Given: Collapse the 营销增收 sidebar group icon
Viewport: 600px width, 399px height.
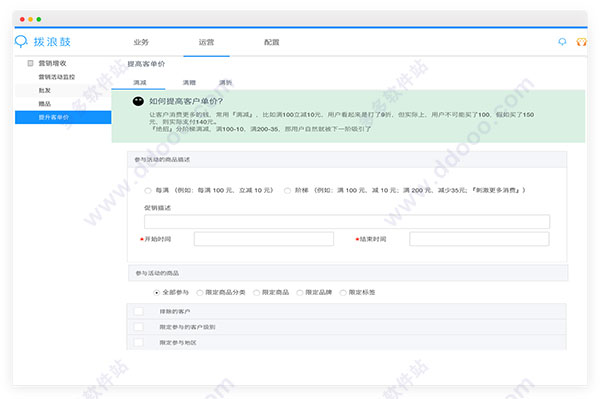Looking at the screenshot, I should 30,63.
